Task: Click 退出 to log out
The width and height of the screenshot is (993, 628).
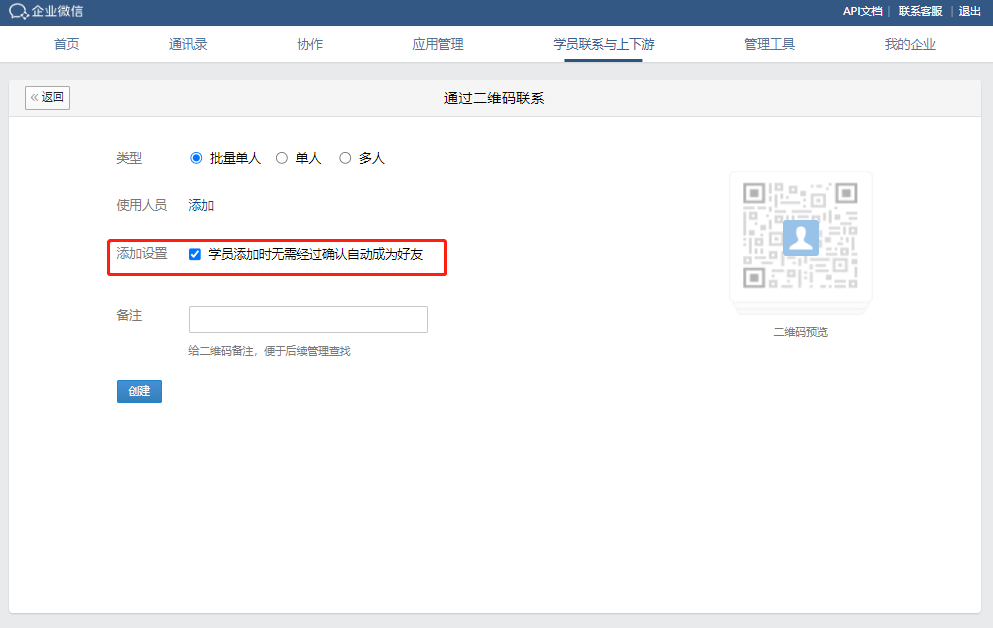Action: point(970,11)
